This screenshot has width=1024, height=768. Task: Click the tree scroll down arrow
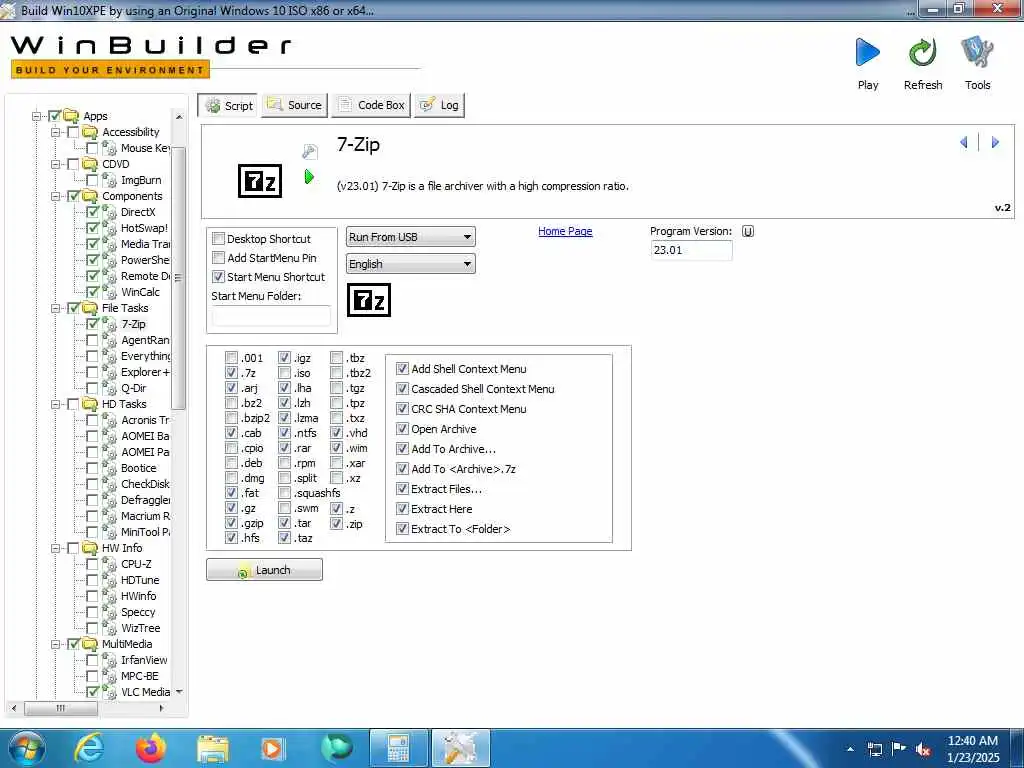tap(179, 692)
